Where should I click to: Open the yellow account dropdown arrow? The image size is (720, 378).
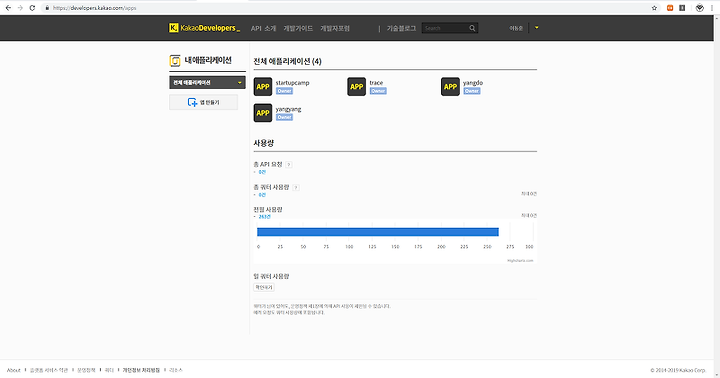pyautogui.click(x=536, y=28)
